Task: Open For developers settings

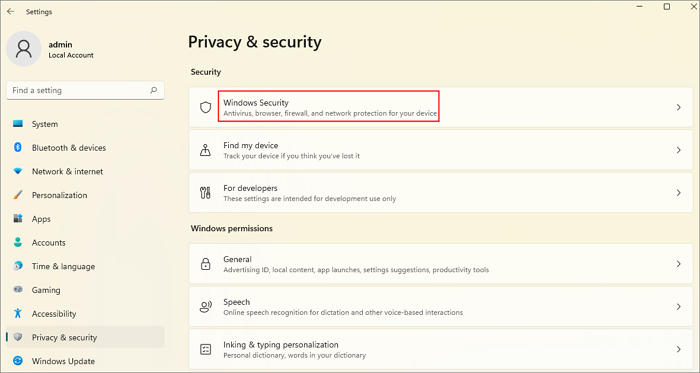Action: tap(441, 193)
